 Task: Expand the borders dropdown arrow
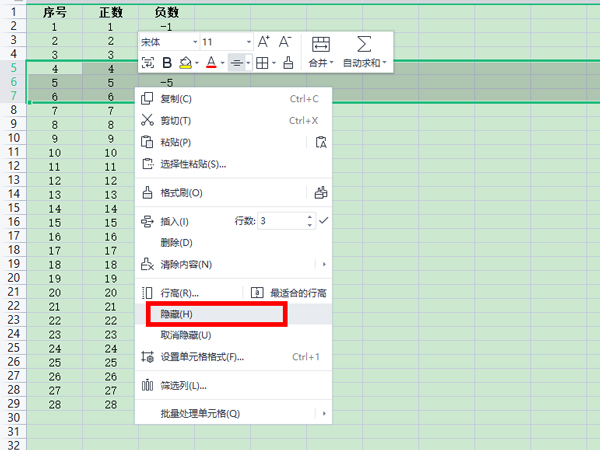pos(274,63)
